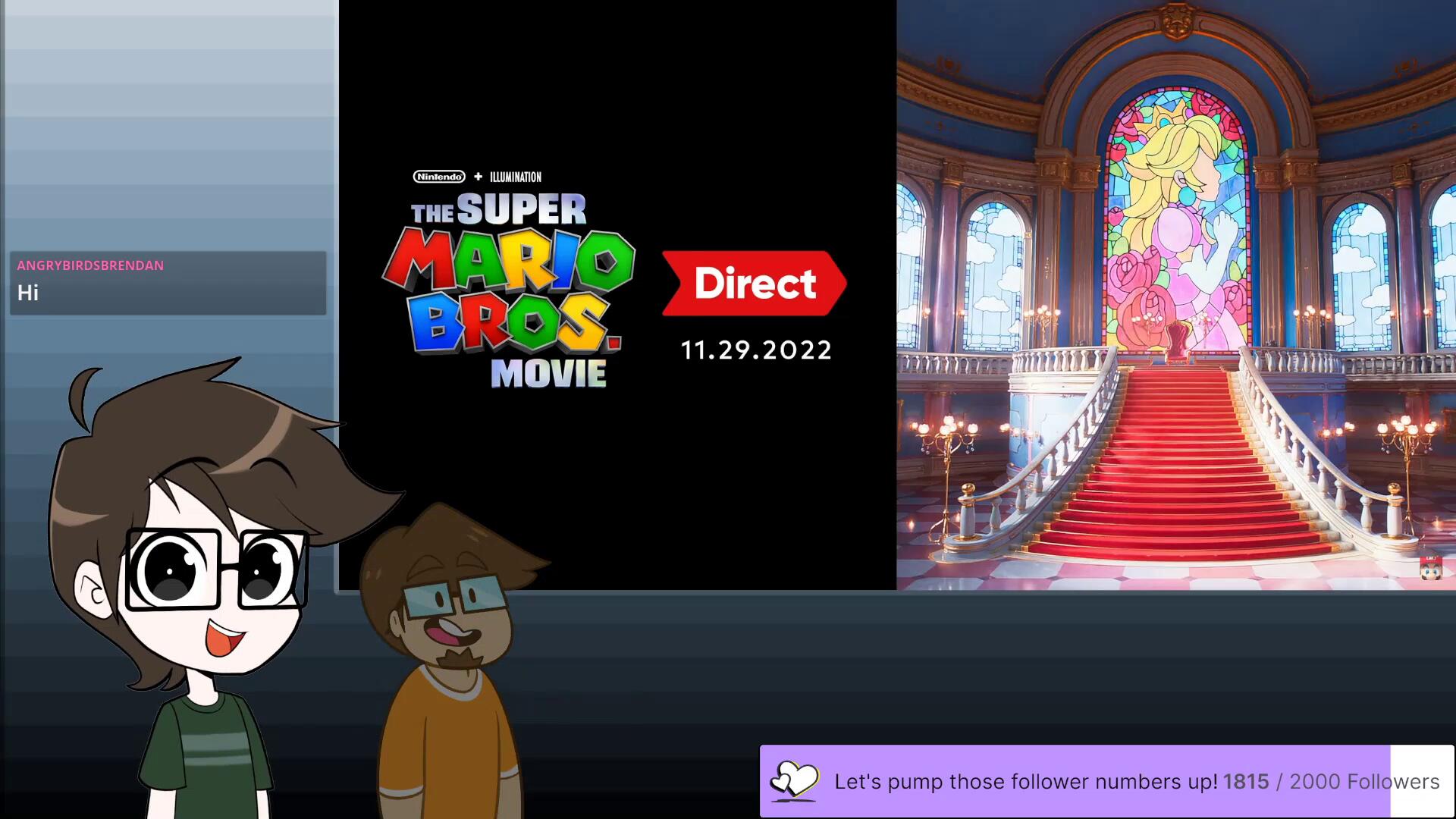Click the Mario face watermark icon
This screenshot has width=1456, height=819.
(x=1430, y=569)
